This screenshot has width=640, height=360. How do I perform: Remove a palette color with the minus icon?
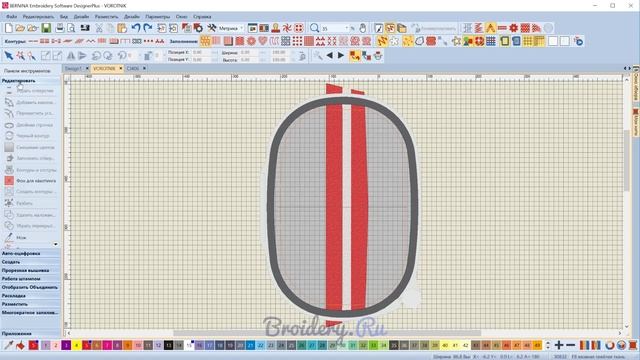click(571, 345)
